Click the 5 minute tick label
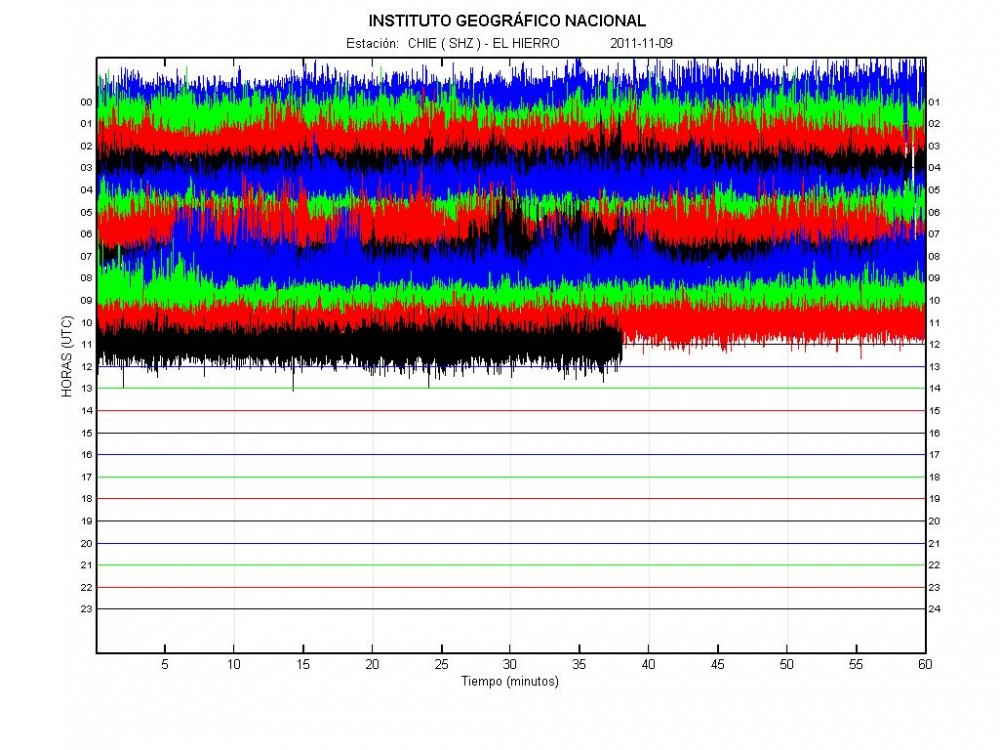Image resolution: width=1000 pixels, height=750 pixels. [x=165, y=664]
